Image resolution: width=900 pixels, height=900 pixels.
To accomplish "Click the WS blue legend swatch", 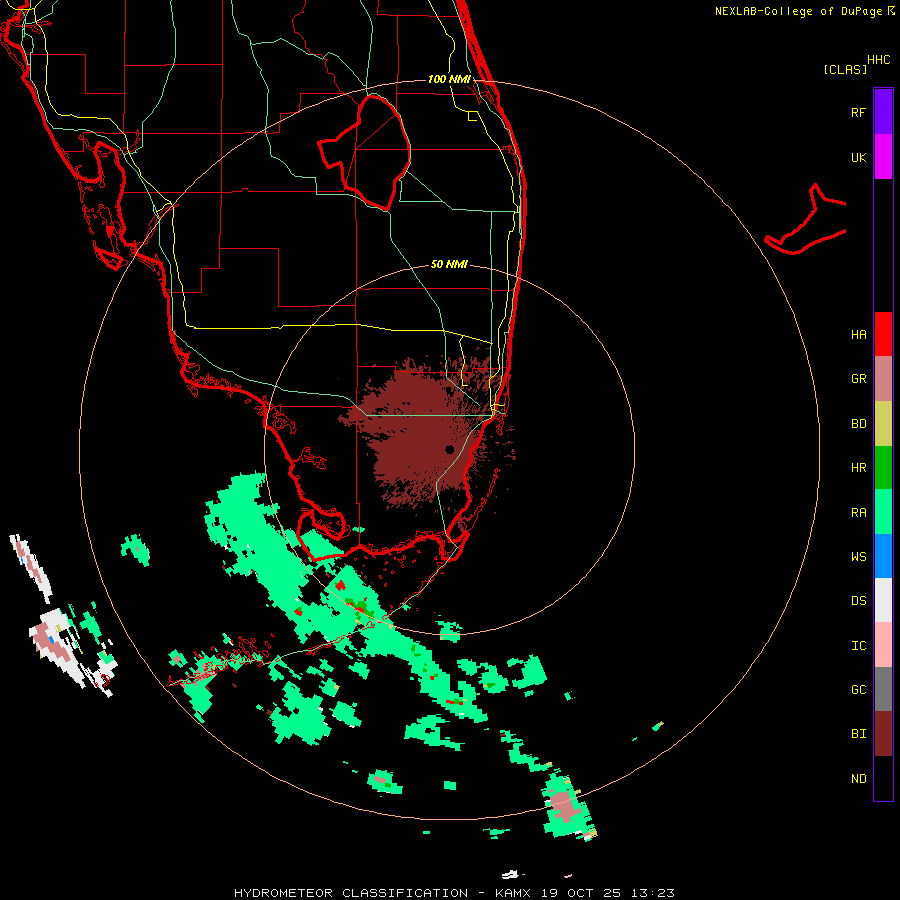I will (x=883, y=556).
